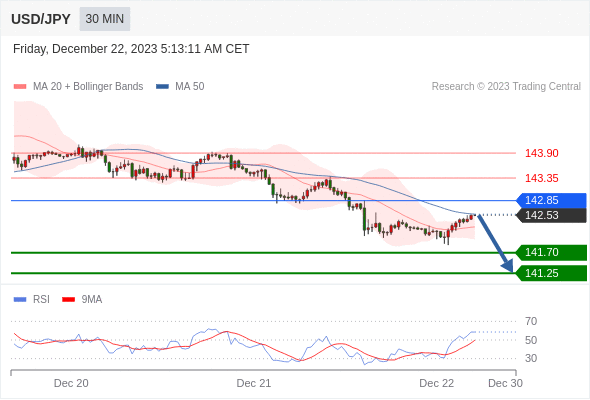This screenshot has width=590, height=400.
Task: Click the 143.90 resistance level label
Action: tap(541, 153)
